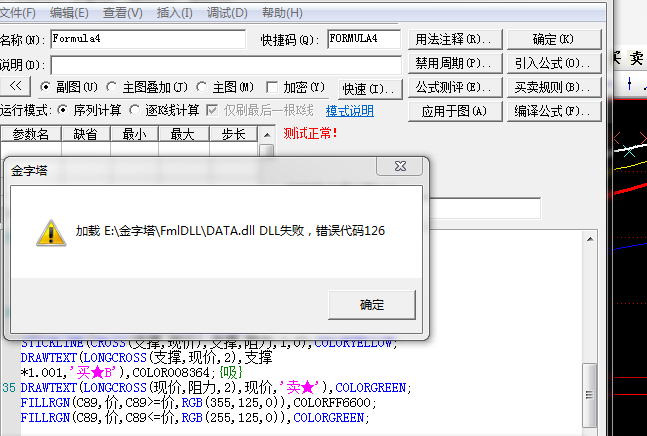The height and width of the screenshot is (436, 647).
Task: Click the 应用于图(A) button
Action: (x=455, y=111)
